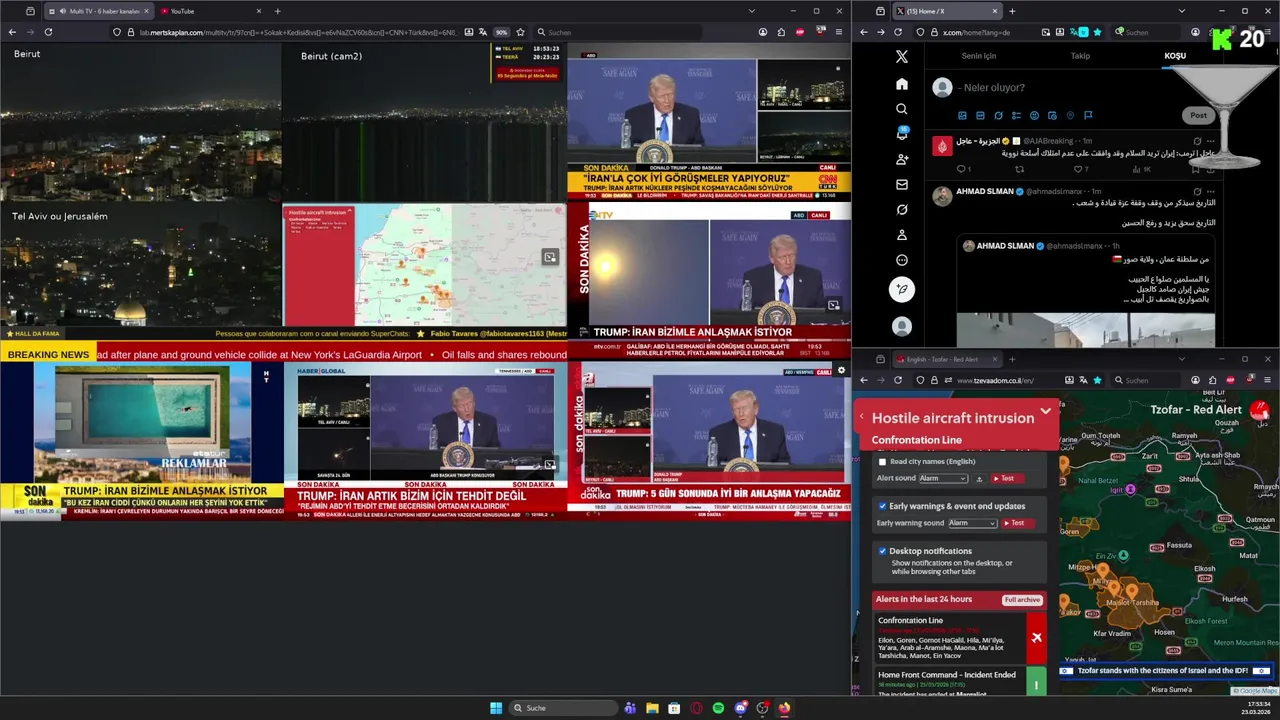
Task: Bookmark the Multi TV page star
Action: 520,32
